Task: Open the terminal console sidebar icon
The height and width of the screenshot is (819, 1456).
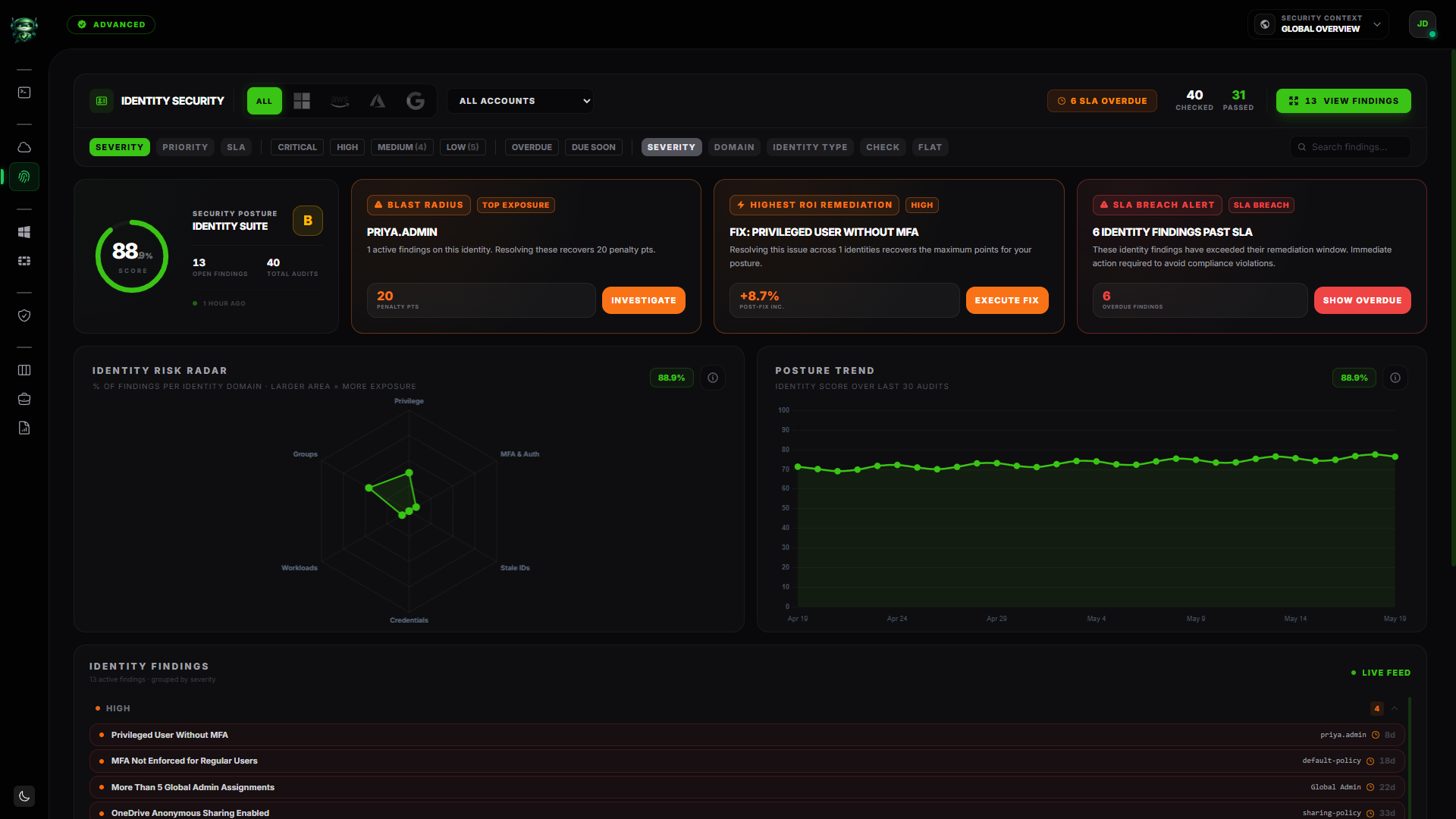Action: click(x=24, y=93)
